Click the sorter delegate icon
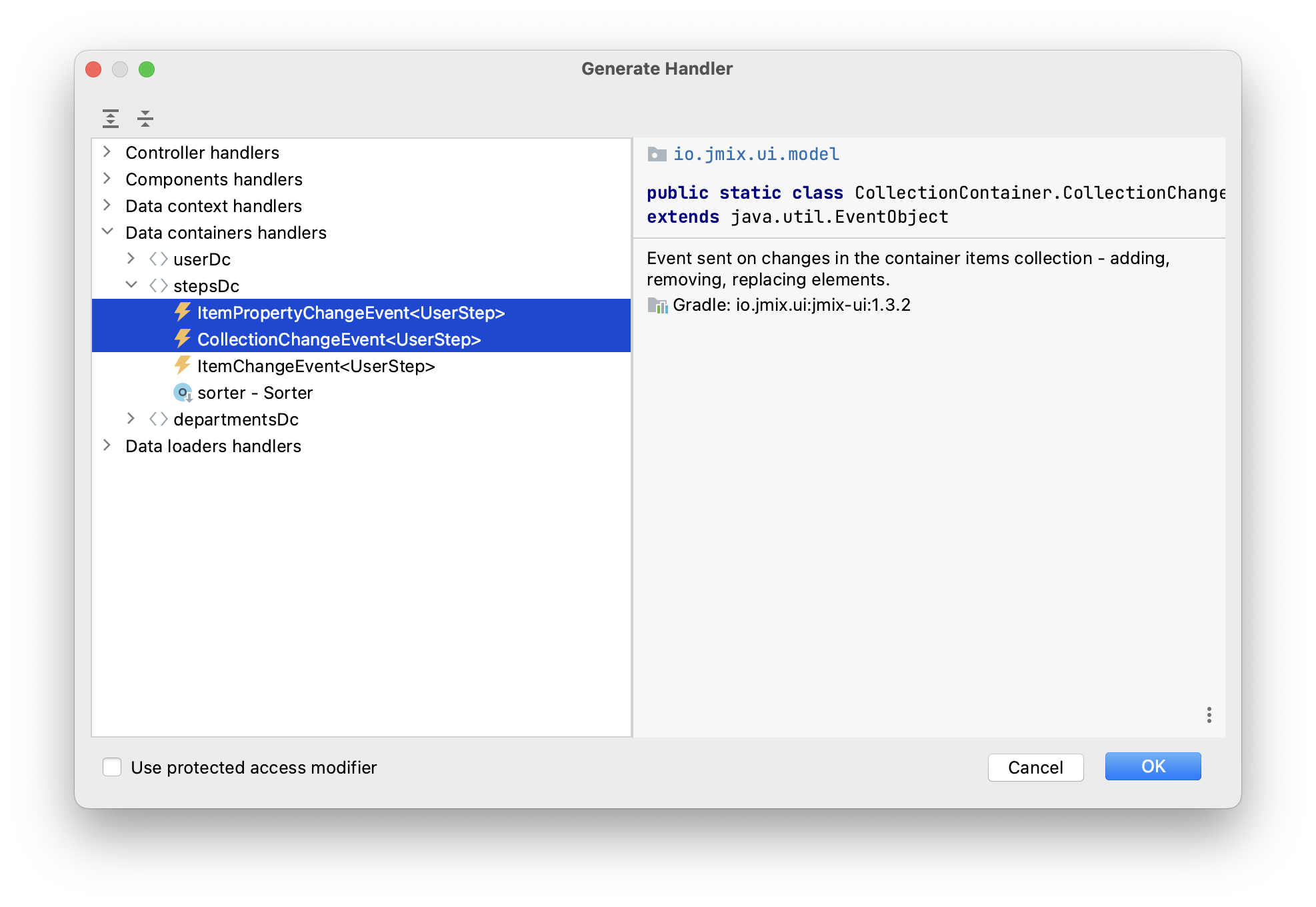Image resolution: width=1316 pixels, height=907 pixels. tap(183, 393)
